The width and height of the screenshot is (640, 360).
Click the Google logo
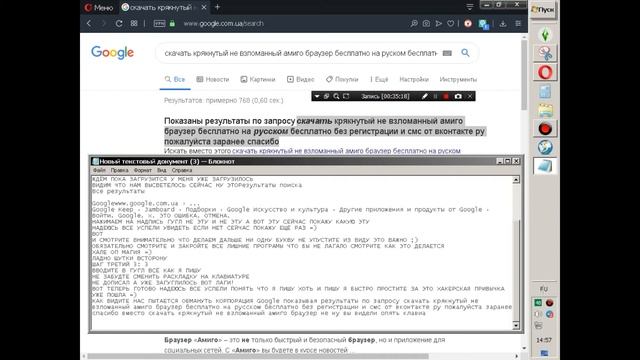tap(112, 53)
